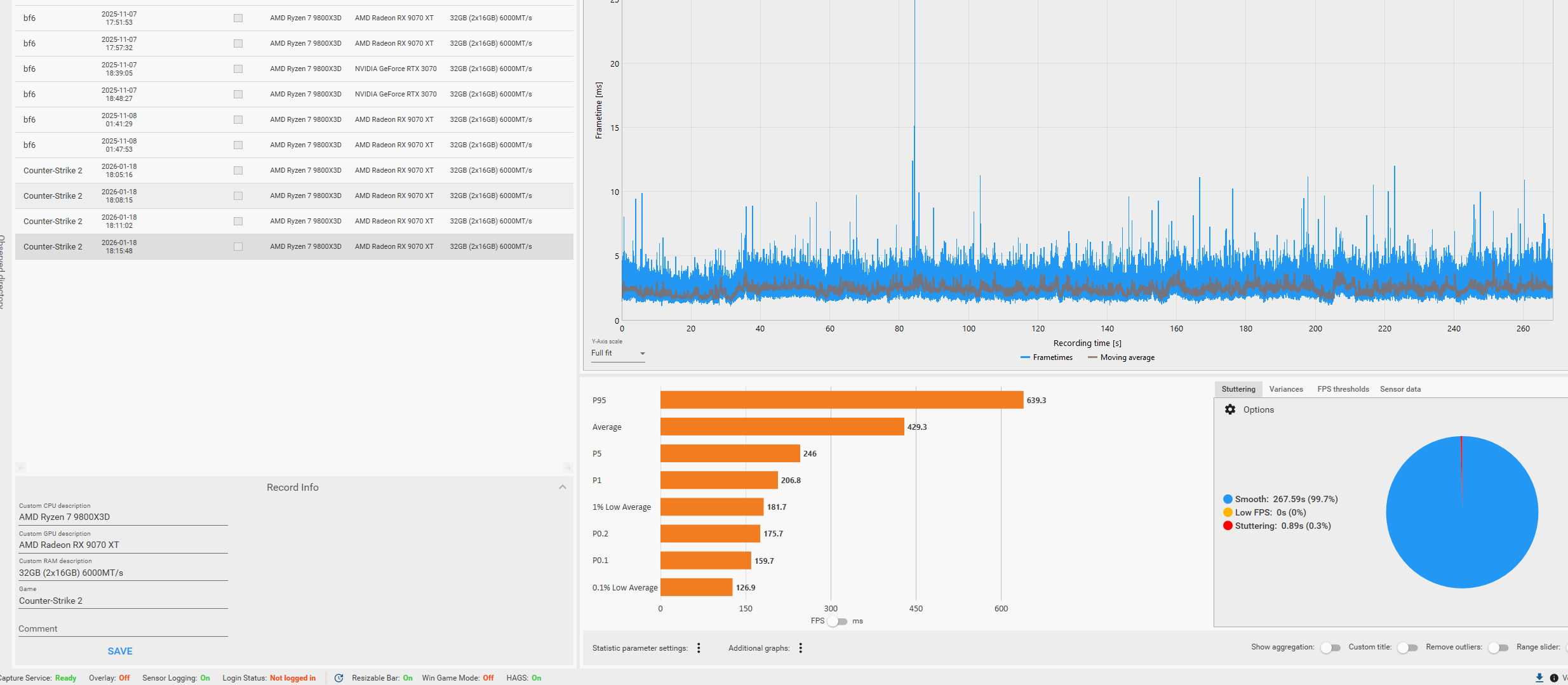Click the blue Smooth legend swatch

(x=1228, y=499)
